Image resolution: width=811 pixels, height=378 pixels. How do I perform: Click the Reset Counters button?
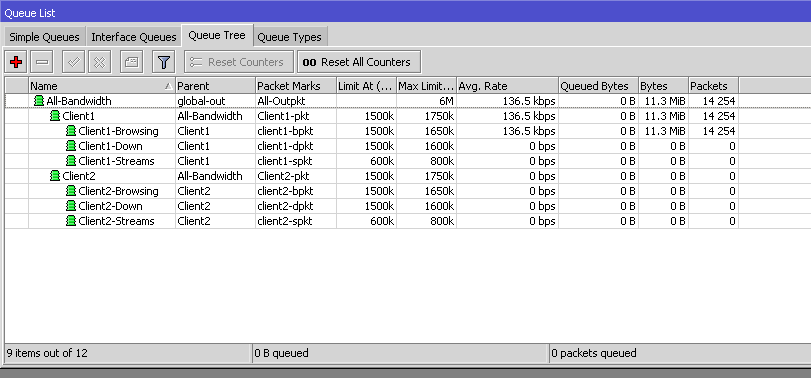(239, 62)
